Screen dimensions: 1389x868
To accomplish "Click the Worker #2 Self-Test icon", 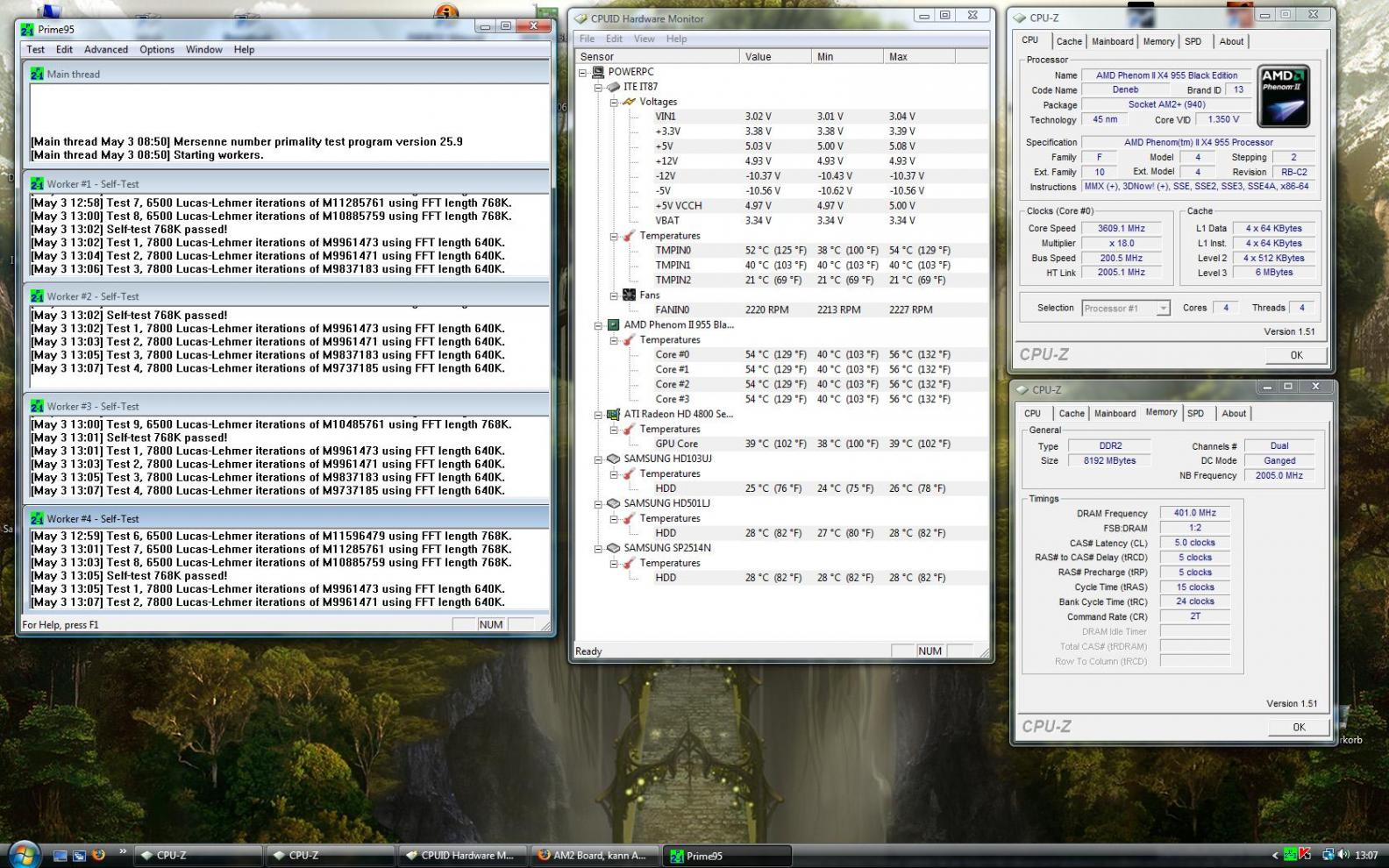I will tap(37, 296).
